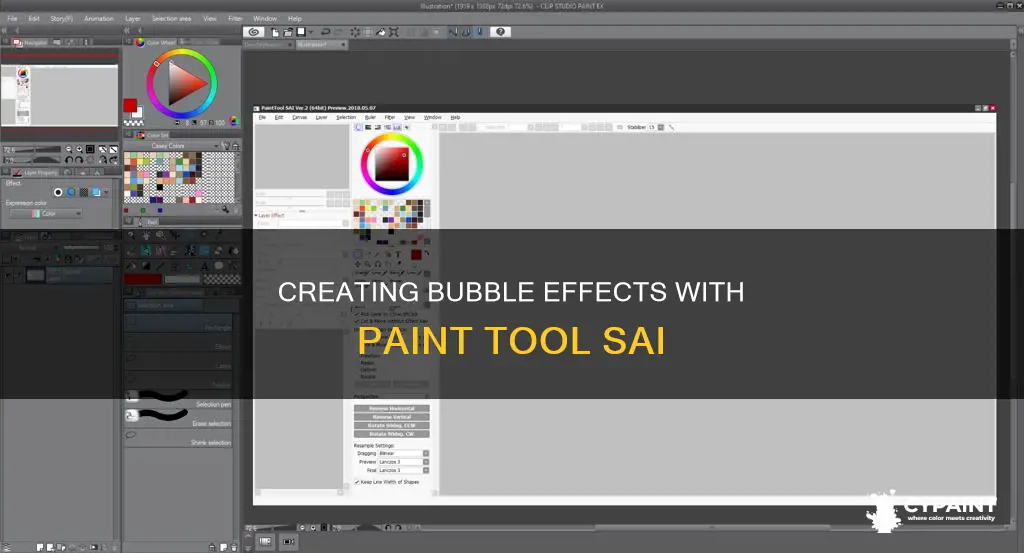This screenshot has width=1024, height=553.
Task: Click Rotate 90deg. CW button in SAI
Action: [x=392, y=434]
